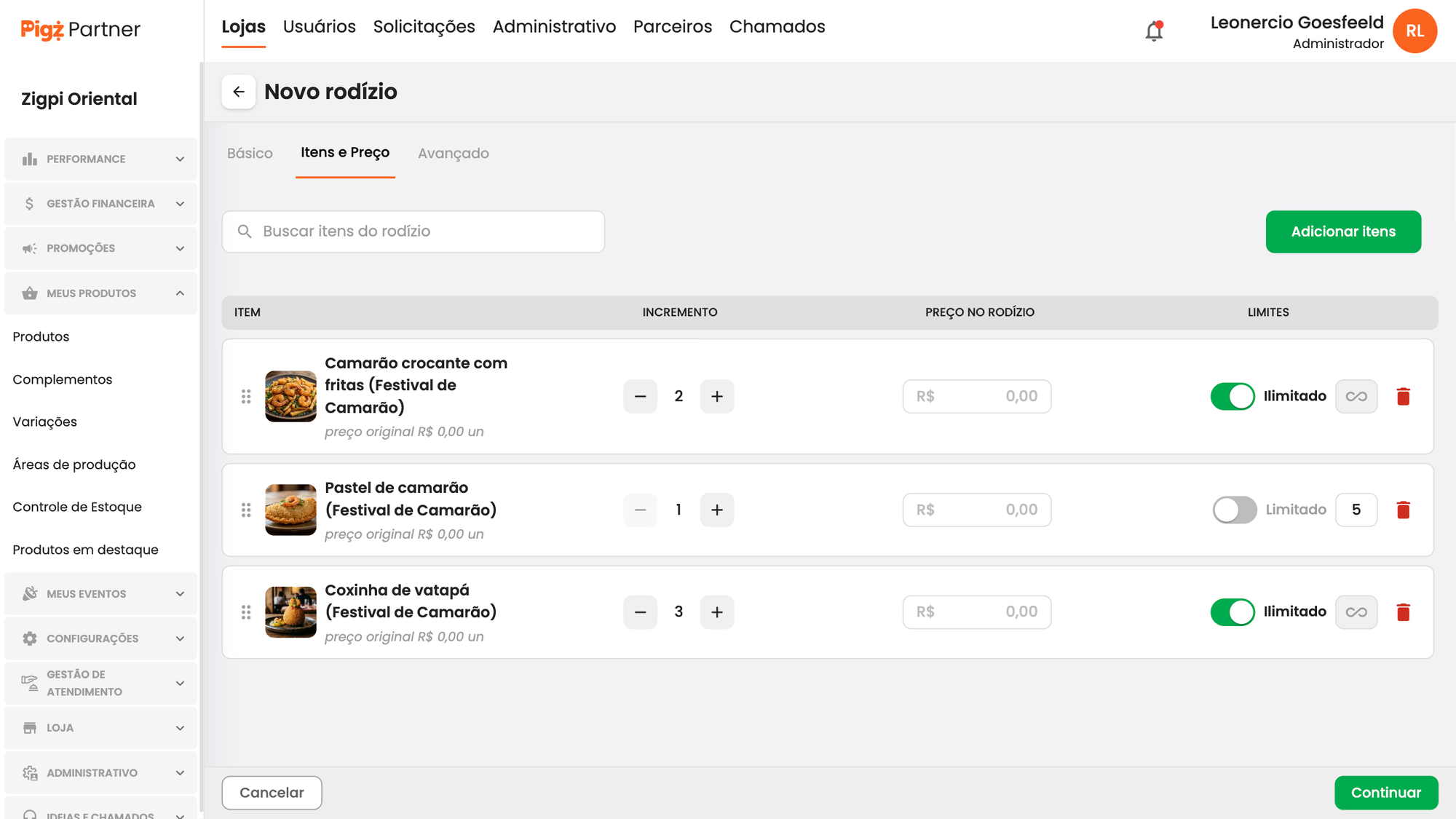The height and width of the screenshot is (819, 1456).
Task: Open the Solicitações top menu
Action: pyautogui.click(x=424, y=27)
